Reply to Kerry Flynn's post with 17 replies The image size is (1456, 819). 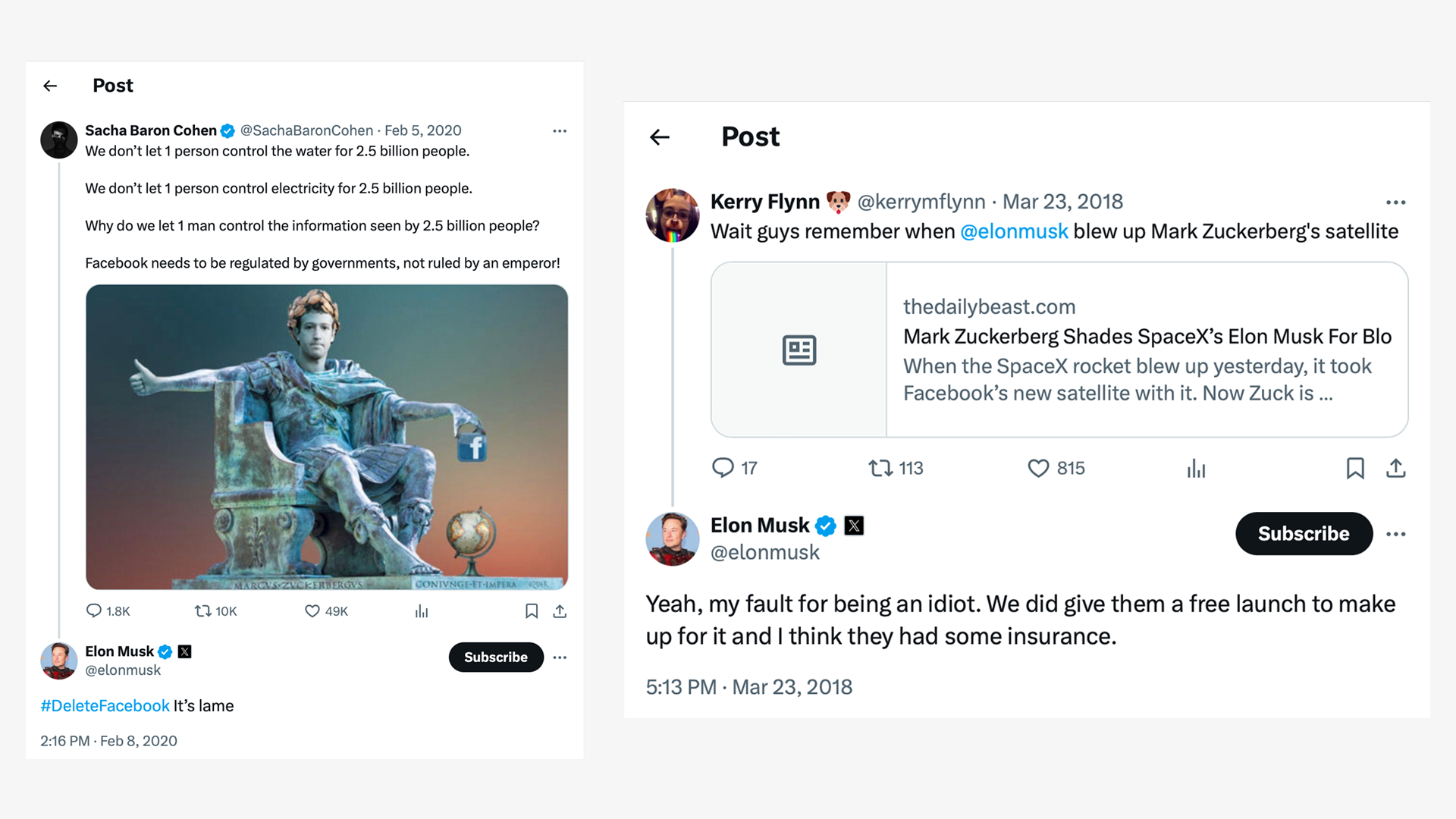pos(723,468)
